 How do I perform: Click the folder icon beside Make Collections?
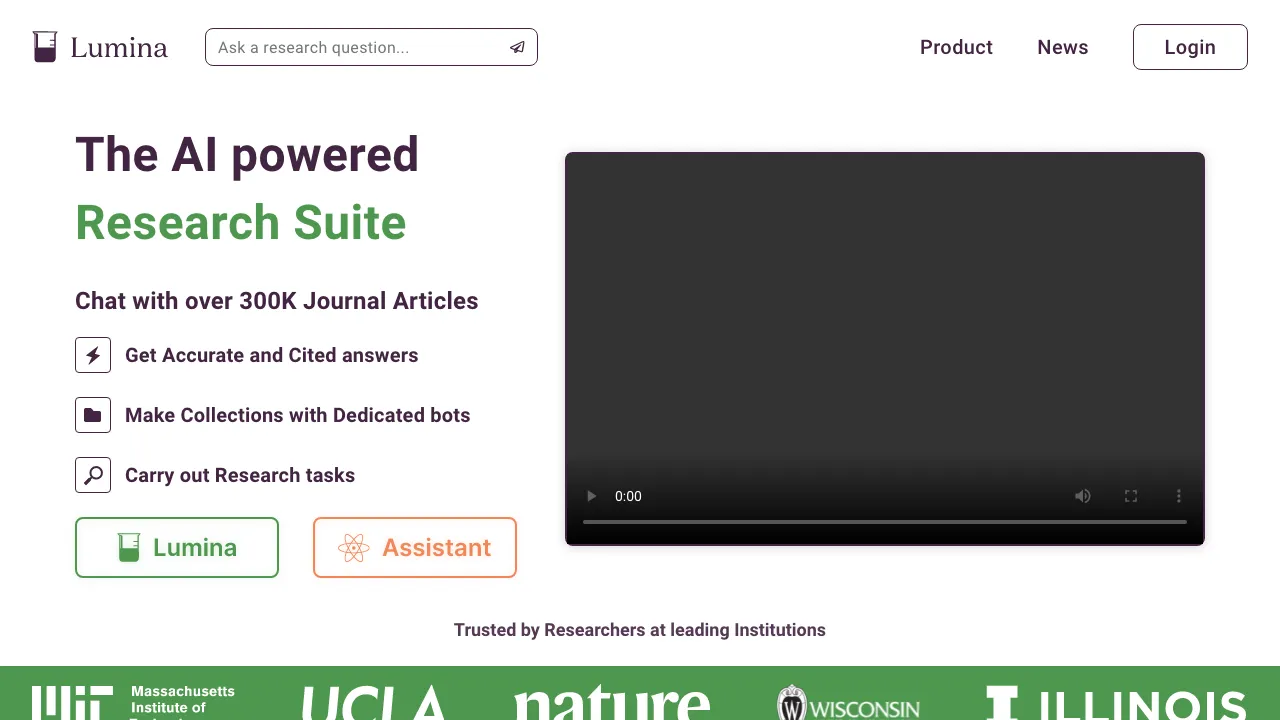(x=93, y=415)
